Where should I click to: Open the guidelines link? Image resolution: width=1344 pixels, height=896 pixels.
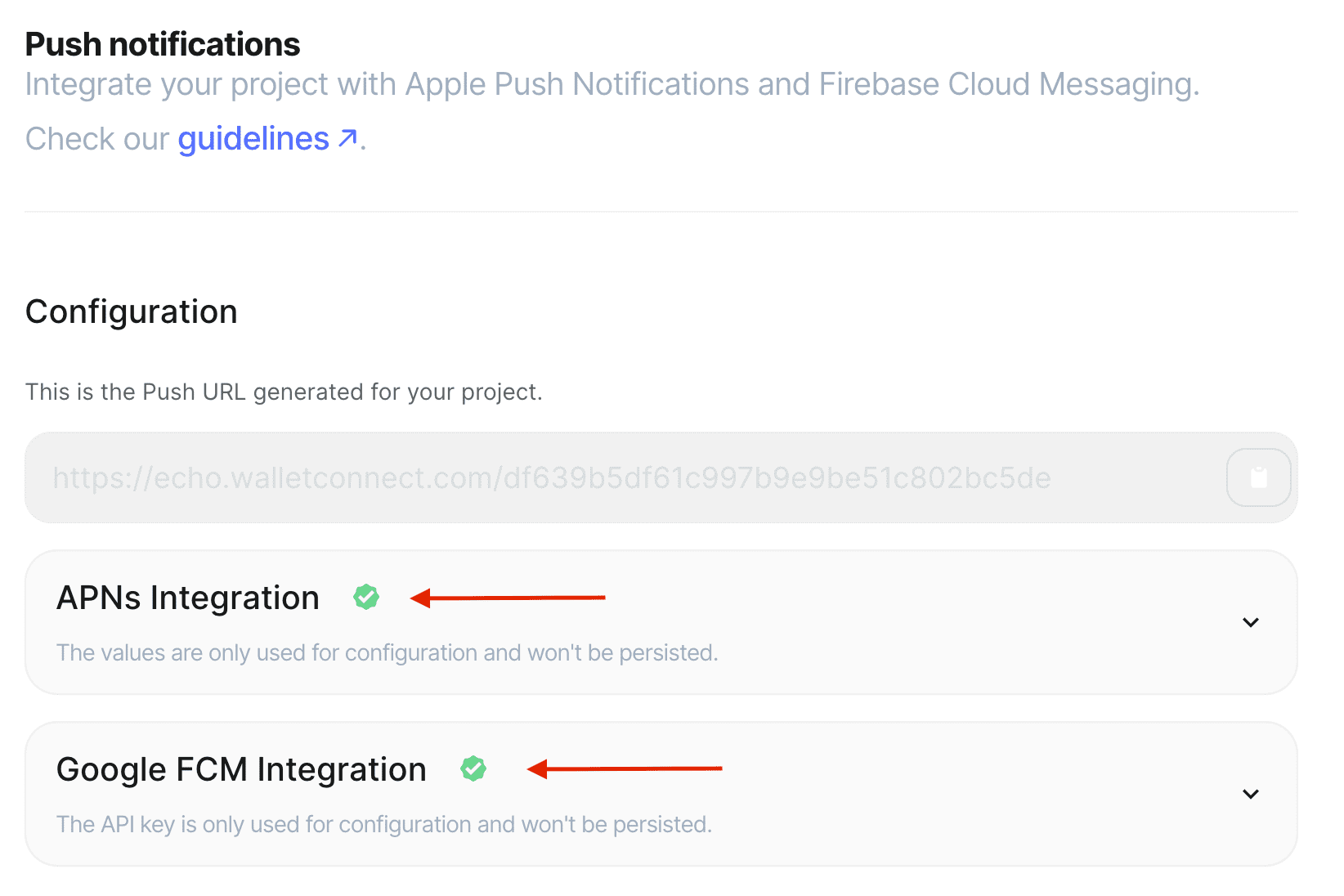pyautogui.click(x=253, y=139)
